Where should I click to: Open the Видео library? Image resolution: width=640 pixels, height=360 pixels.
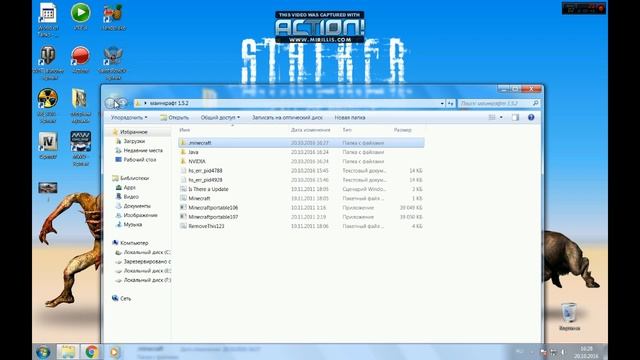(x=131, y=197)
